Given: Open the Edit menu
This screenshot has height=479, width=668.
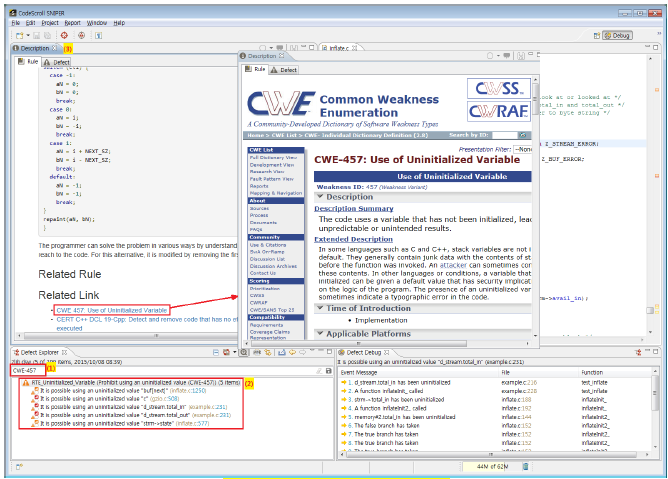Looking at the screenshot, I should (30, 23).
